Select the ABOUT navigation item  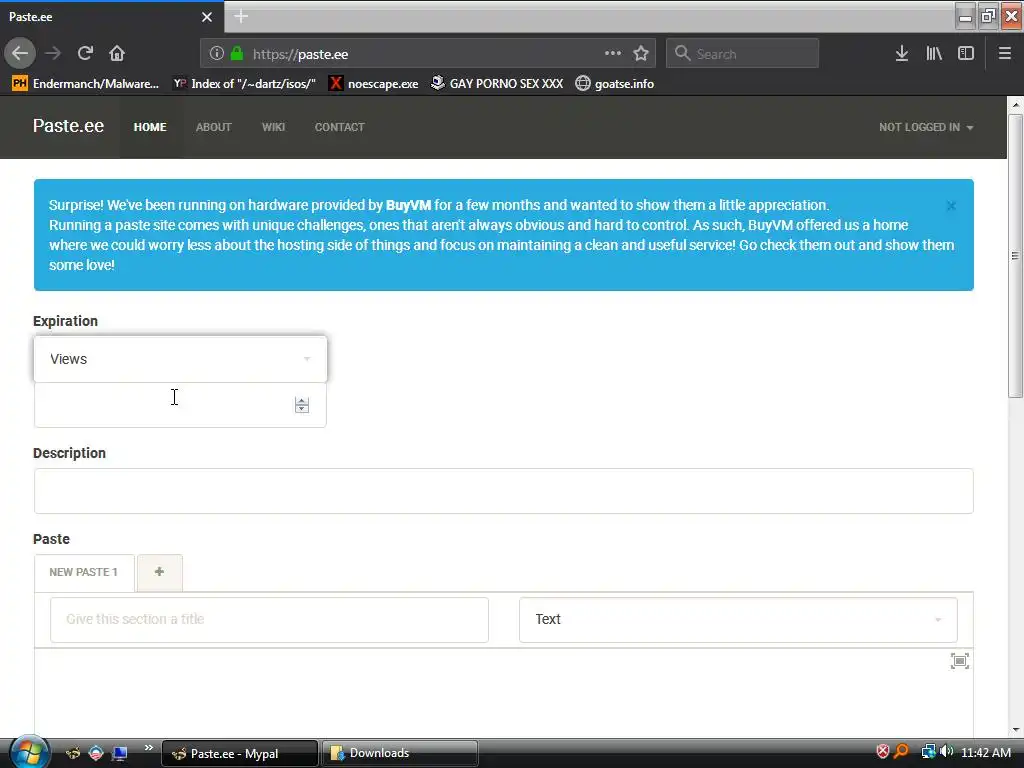tap(214, 127)
